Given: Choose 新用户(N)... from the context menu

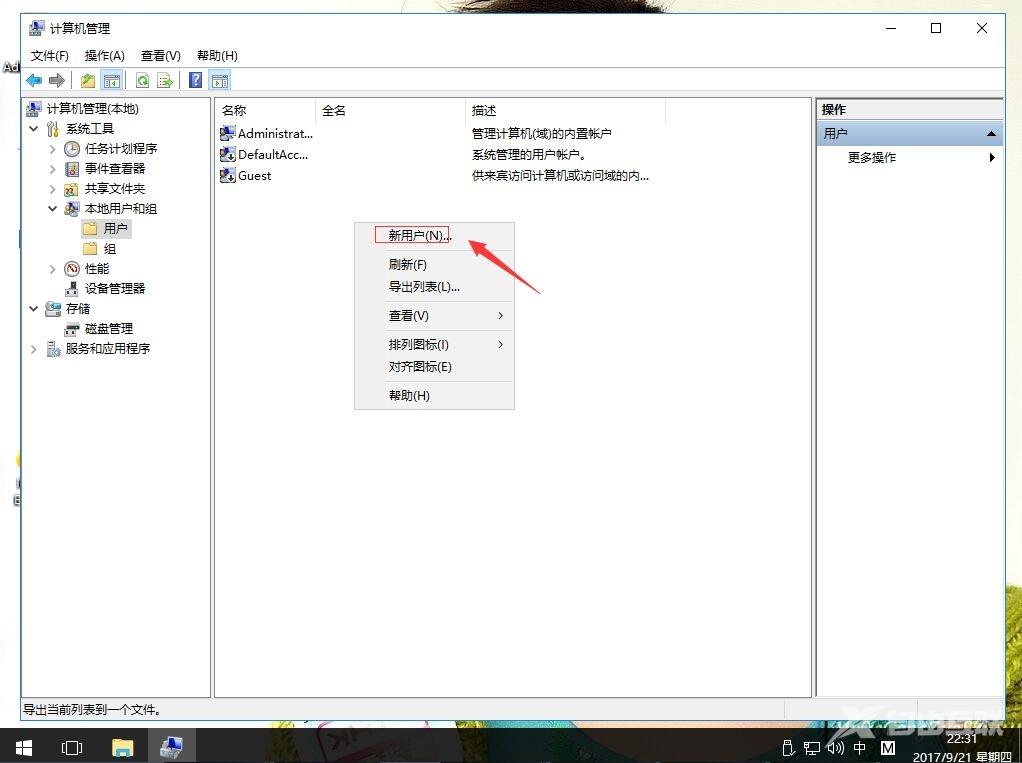Looking at the screenshot, I should click(x=419, y=235).
